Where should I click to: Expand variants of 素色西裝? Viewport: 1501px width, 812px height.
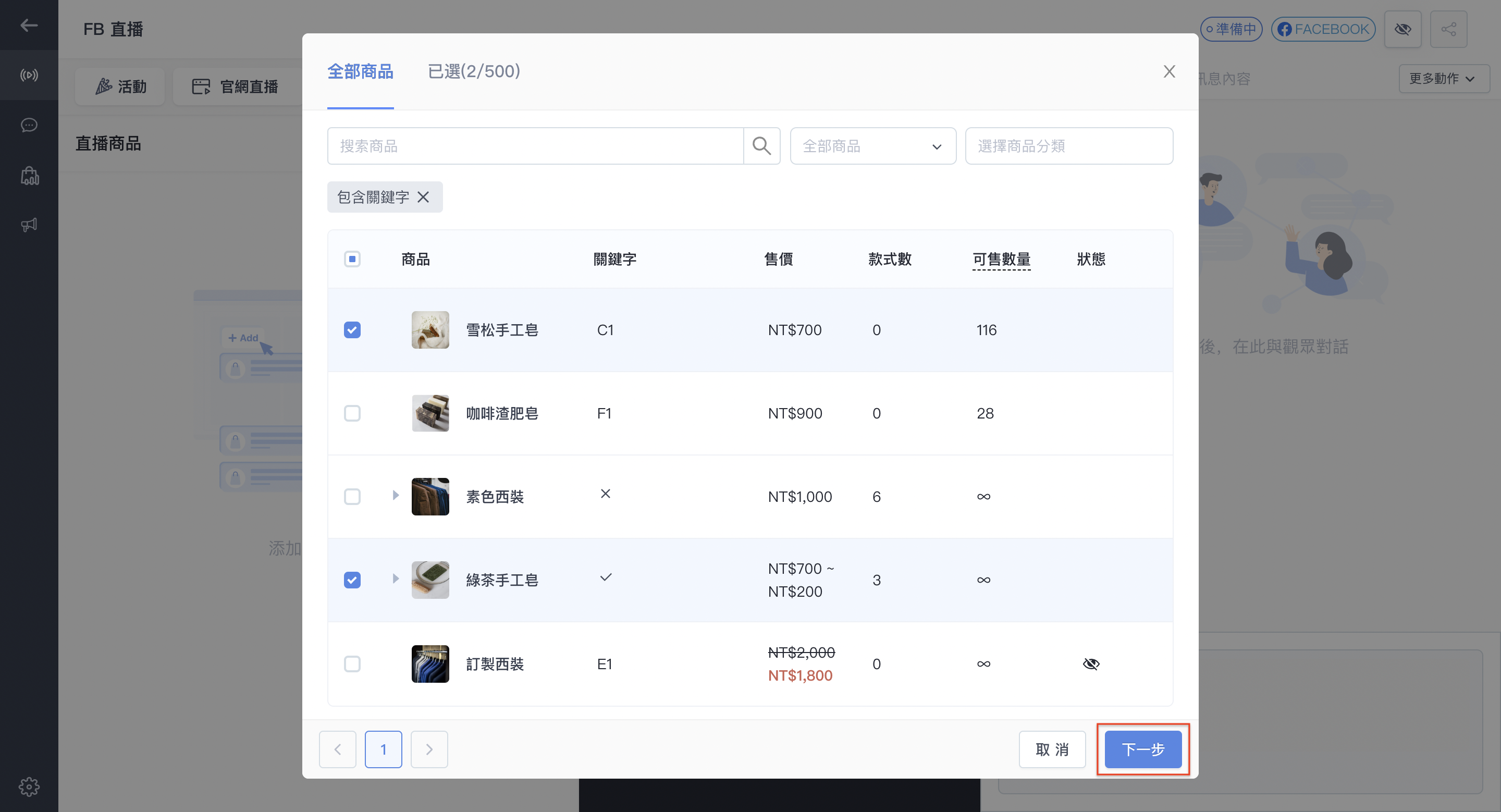[x=396, y=495]
